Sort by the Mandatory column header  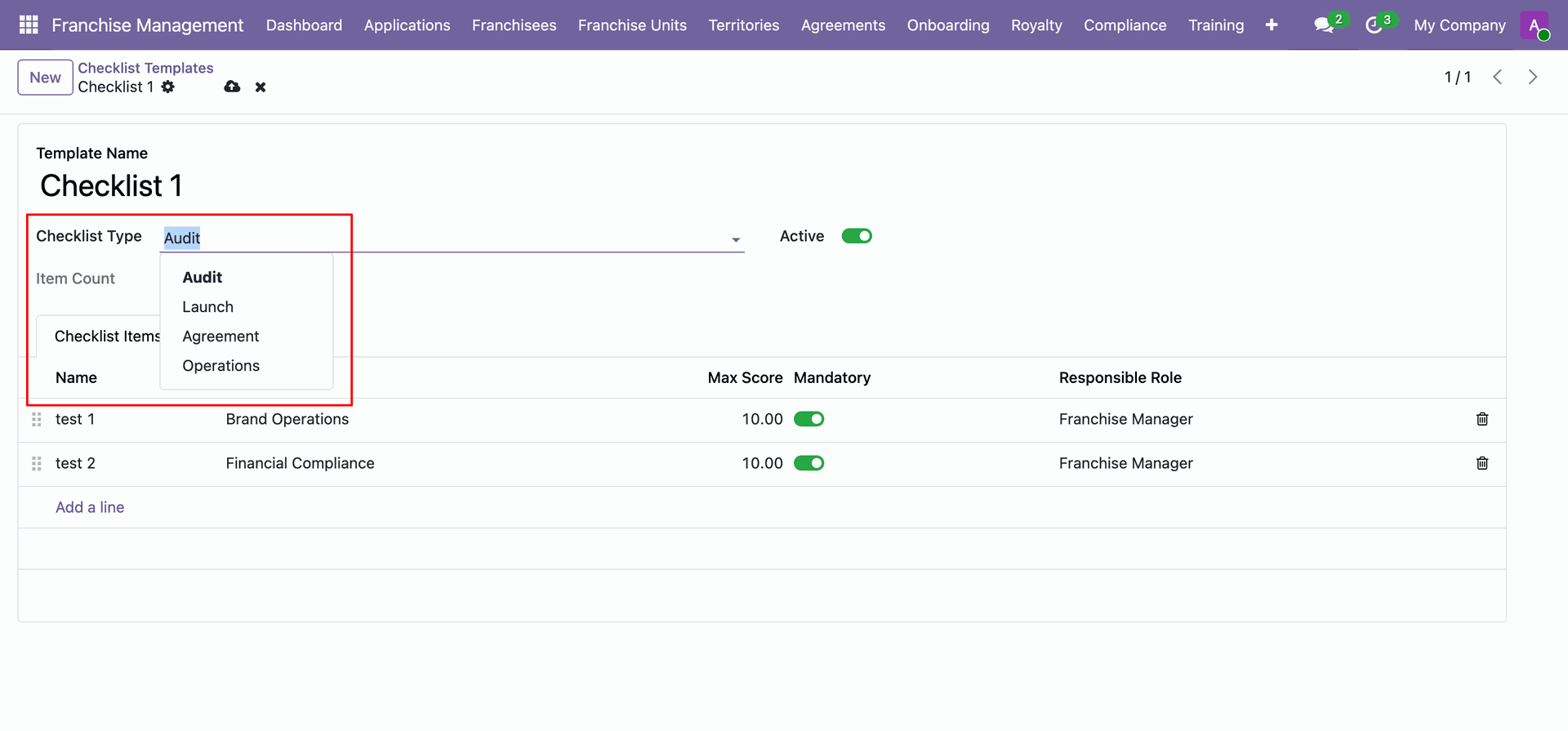coord(832,377)
